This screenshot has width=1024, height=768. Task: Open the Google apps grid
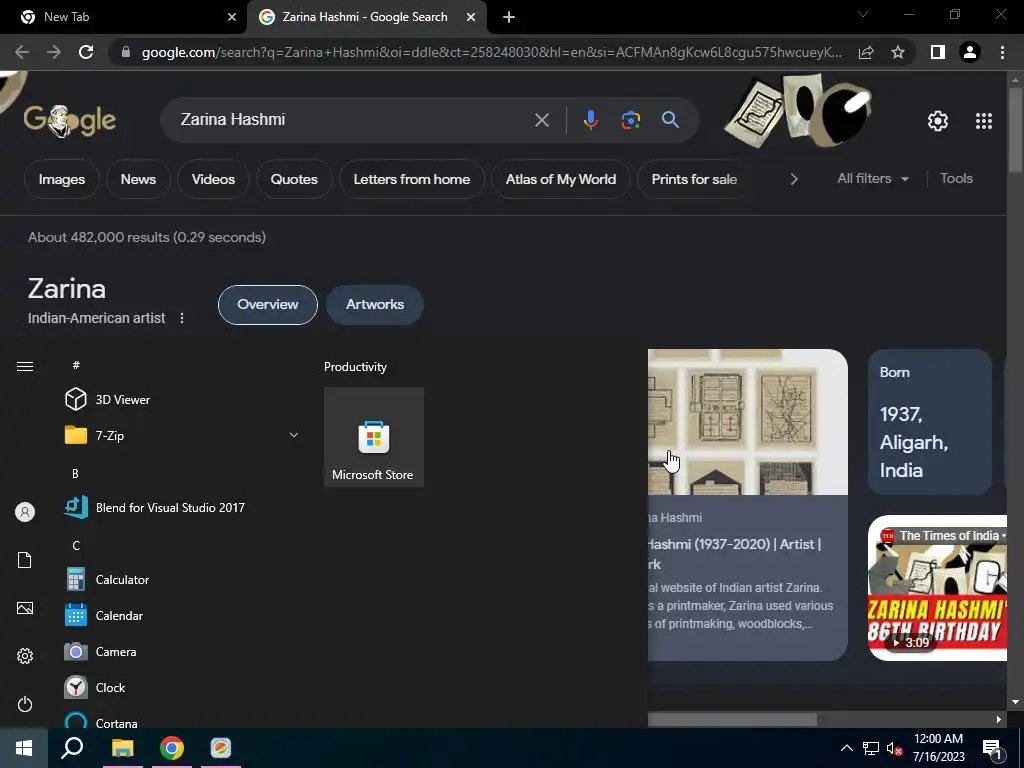[984, 121]
